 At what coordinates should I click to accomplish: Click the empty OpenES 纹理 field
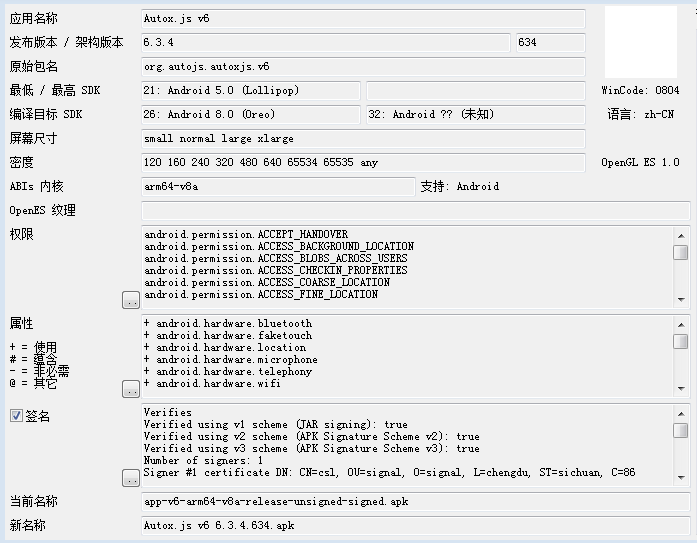(416, 211)
